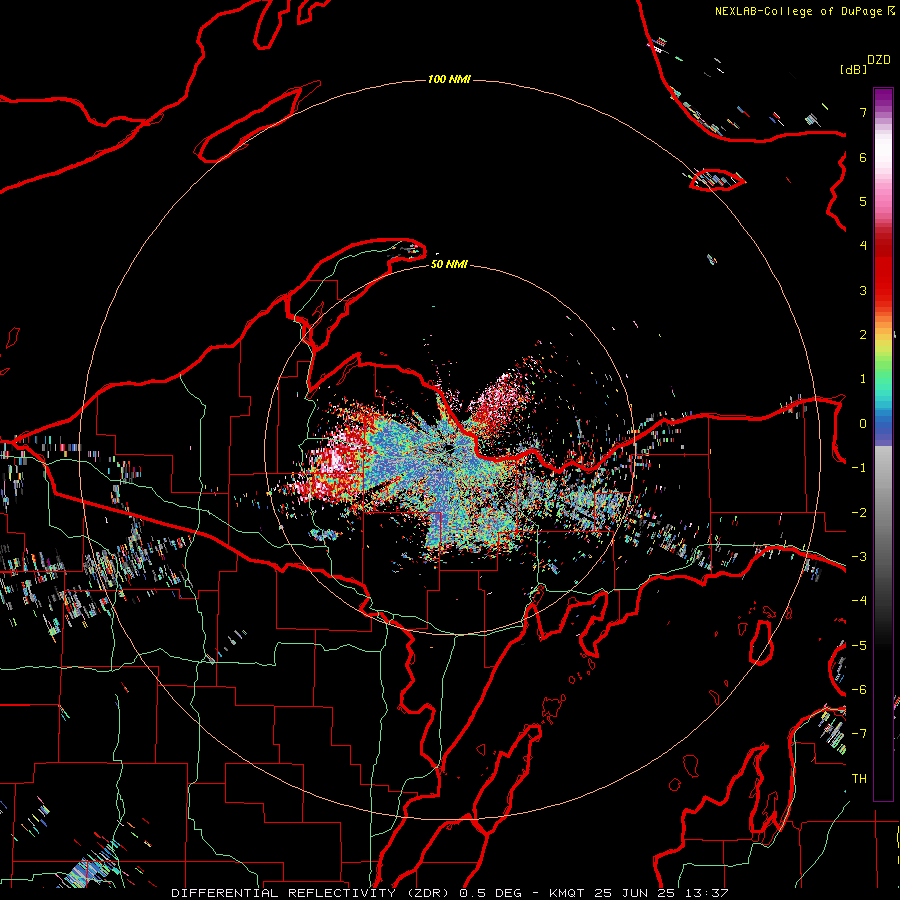
Task: Click the [dB] units label
Action: click(853, 69)
